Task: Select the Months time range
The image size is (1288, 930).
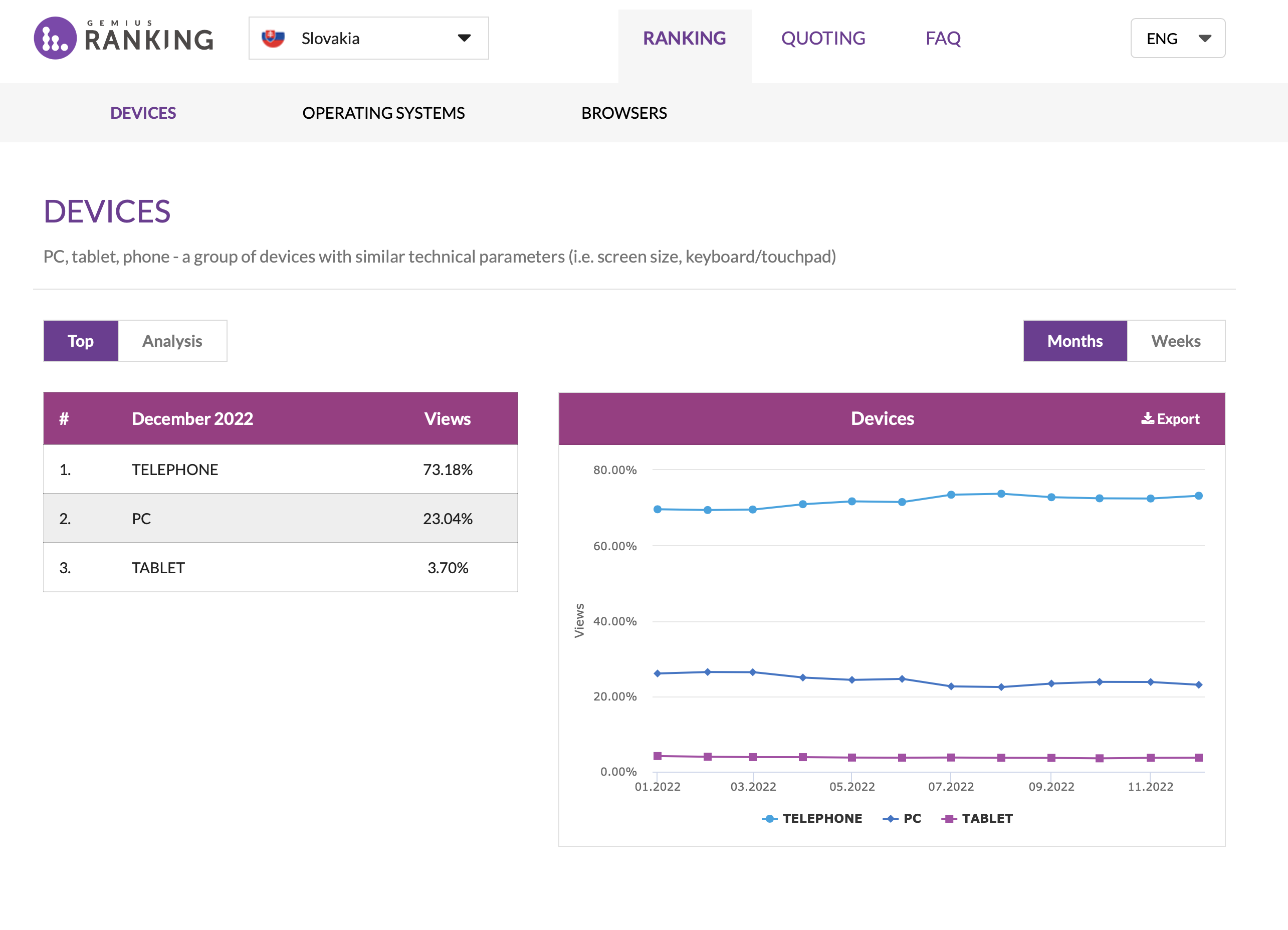Action: click(1075, 341)
